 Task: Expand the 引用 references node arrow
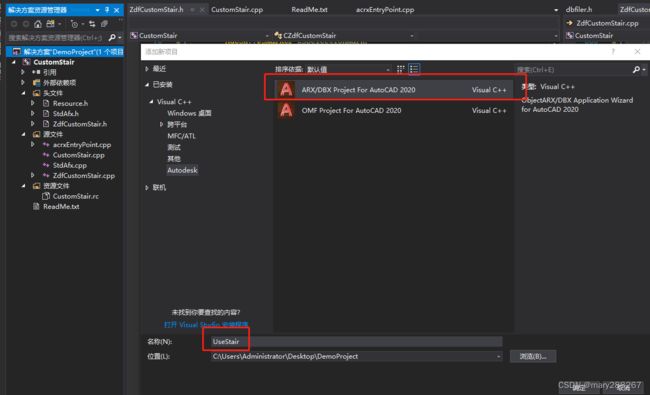coord(23,72)
